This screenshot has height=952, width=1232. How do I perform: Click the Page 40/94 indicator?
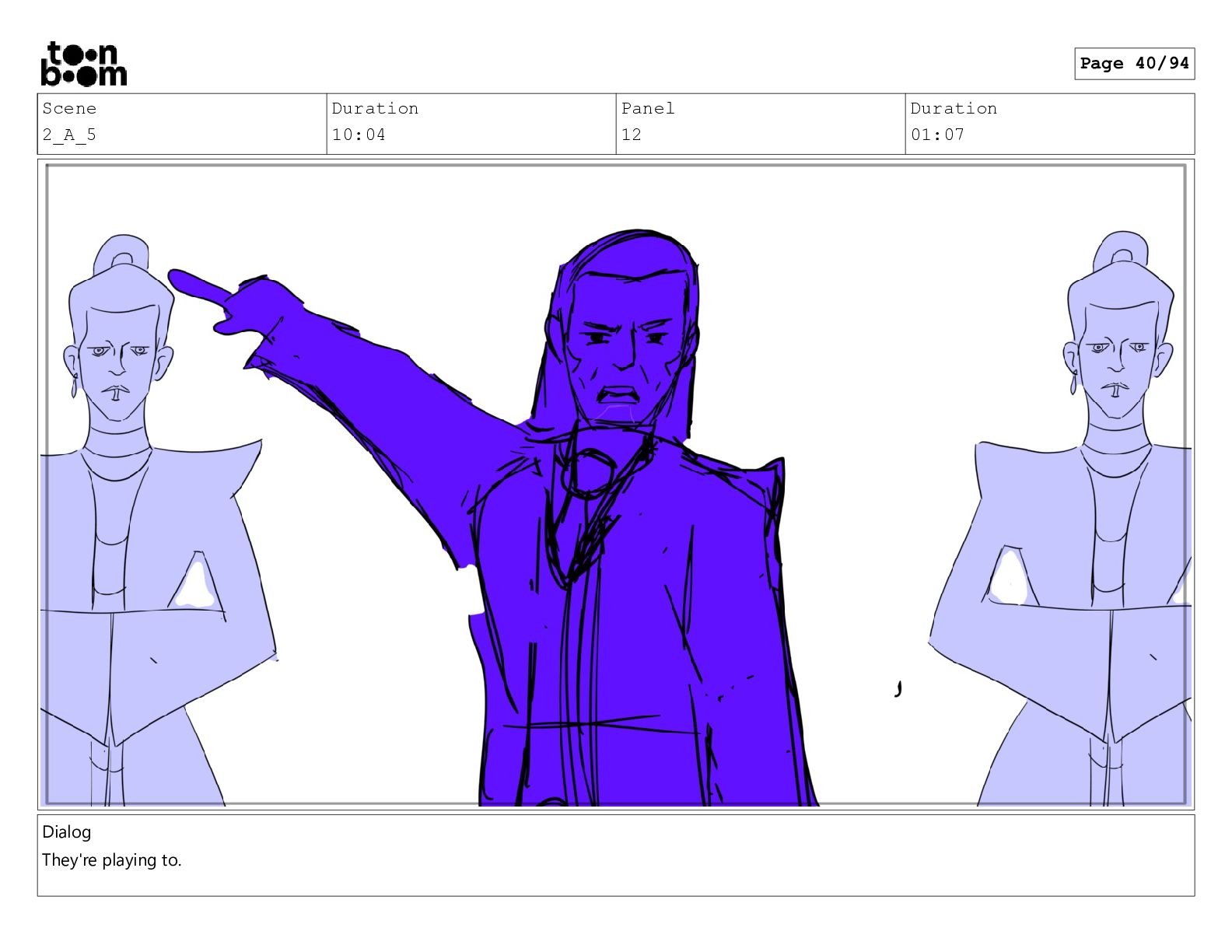[x=1134, y=64]
